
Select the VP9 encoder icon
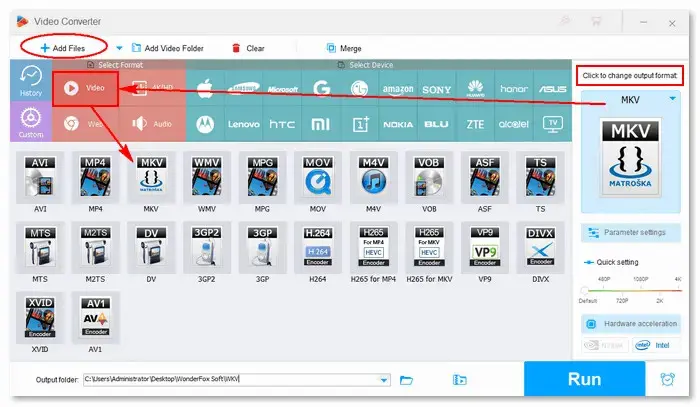point(484,248)
